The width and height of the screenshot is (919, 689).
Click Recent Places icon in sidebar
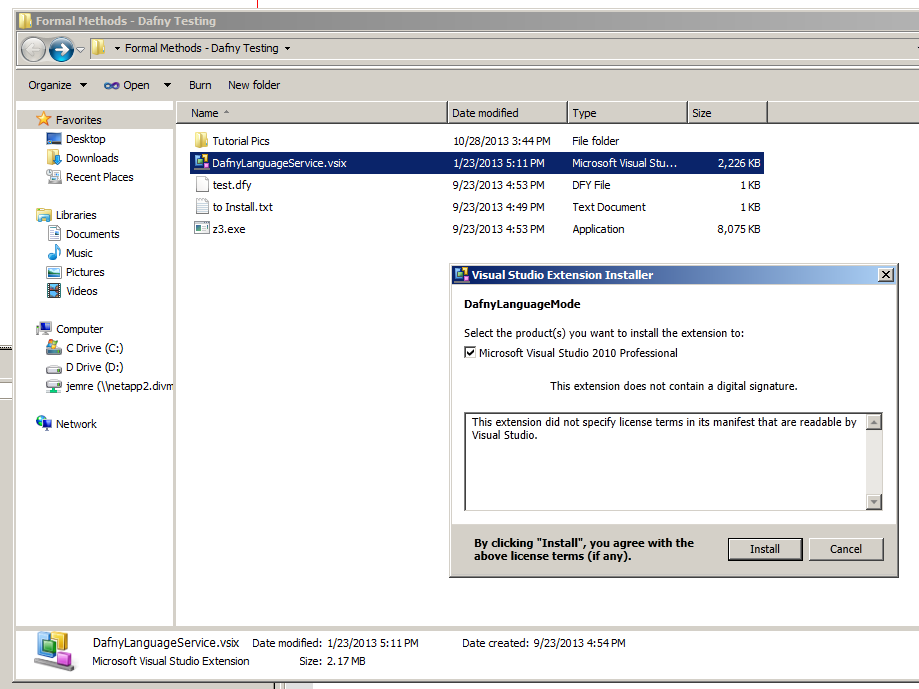point(53,176)
